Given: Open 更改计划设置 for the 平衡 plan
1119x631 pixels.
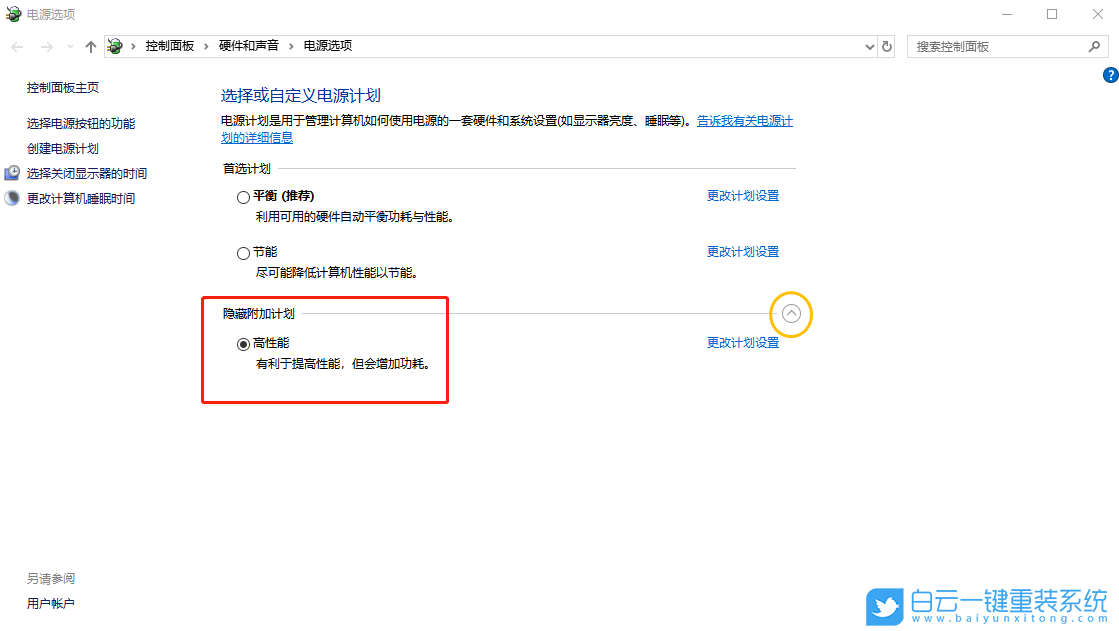Looking at the screenshot, I should 743,195.
